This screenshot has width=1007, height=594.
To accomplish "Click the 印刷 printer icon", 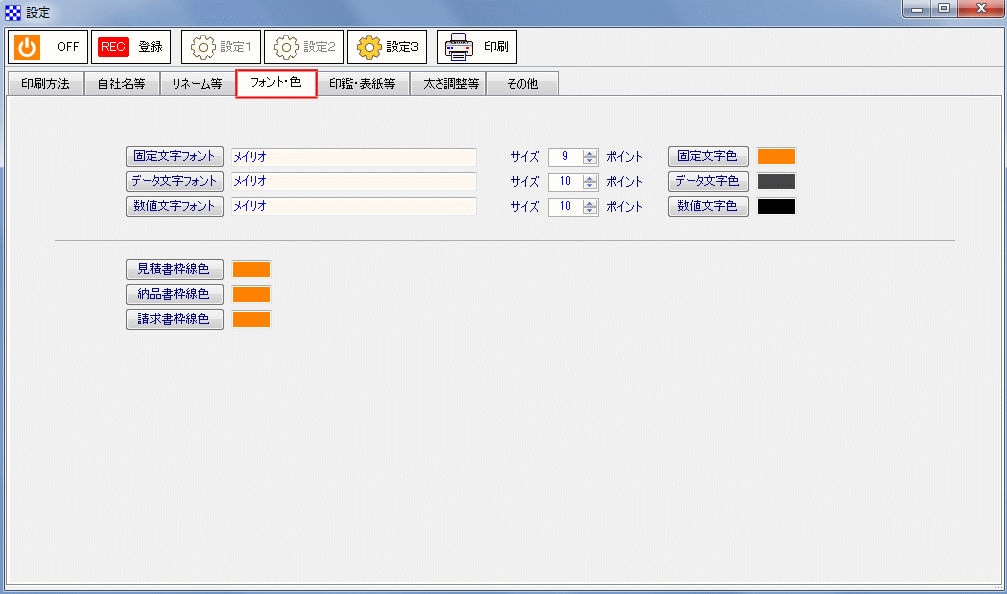I will (x=457, y=46).
